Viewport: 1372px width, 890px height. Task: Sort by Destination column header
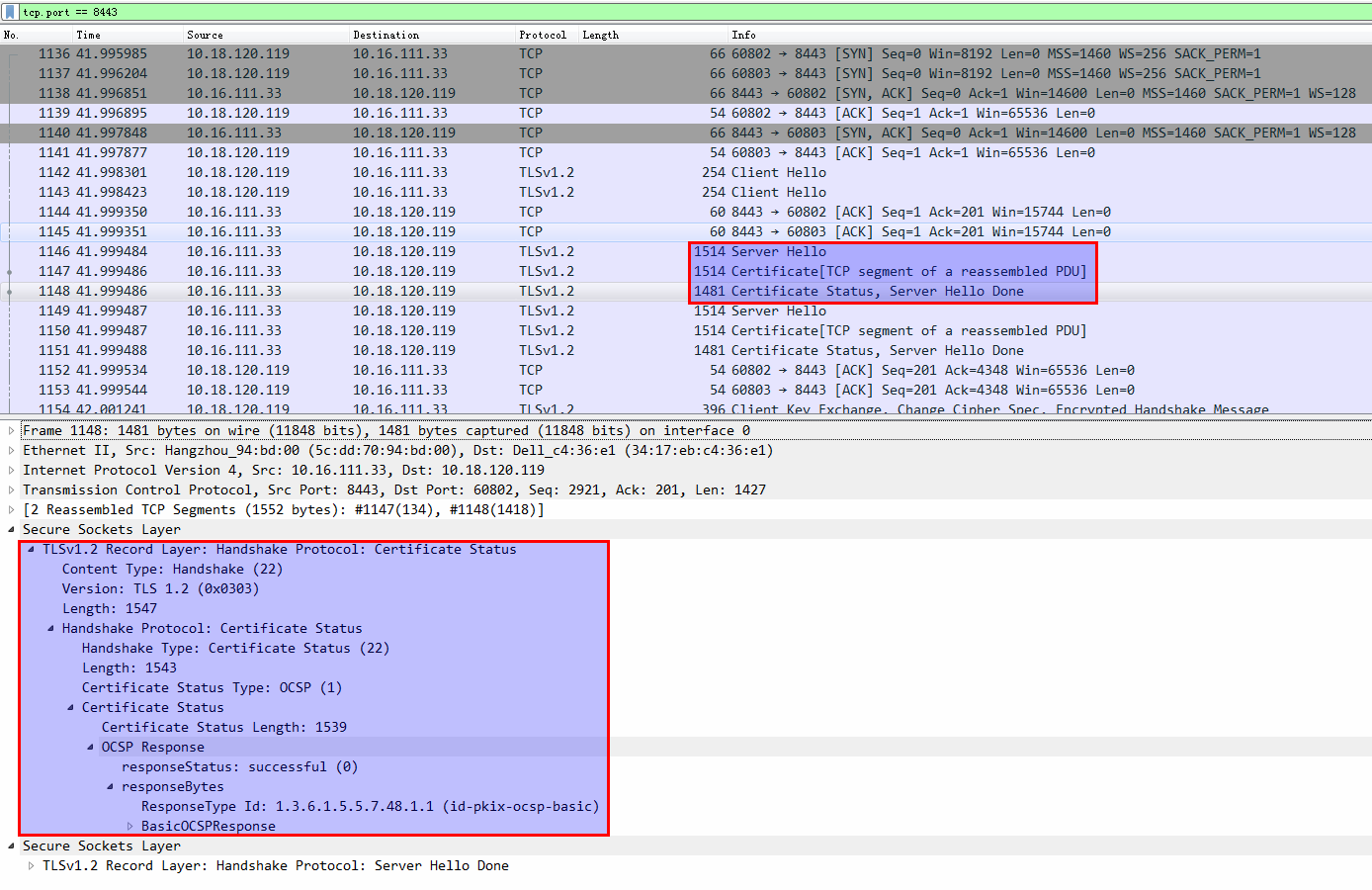click(x=433, y=35)
